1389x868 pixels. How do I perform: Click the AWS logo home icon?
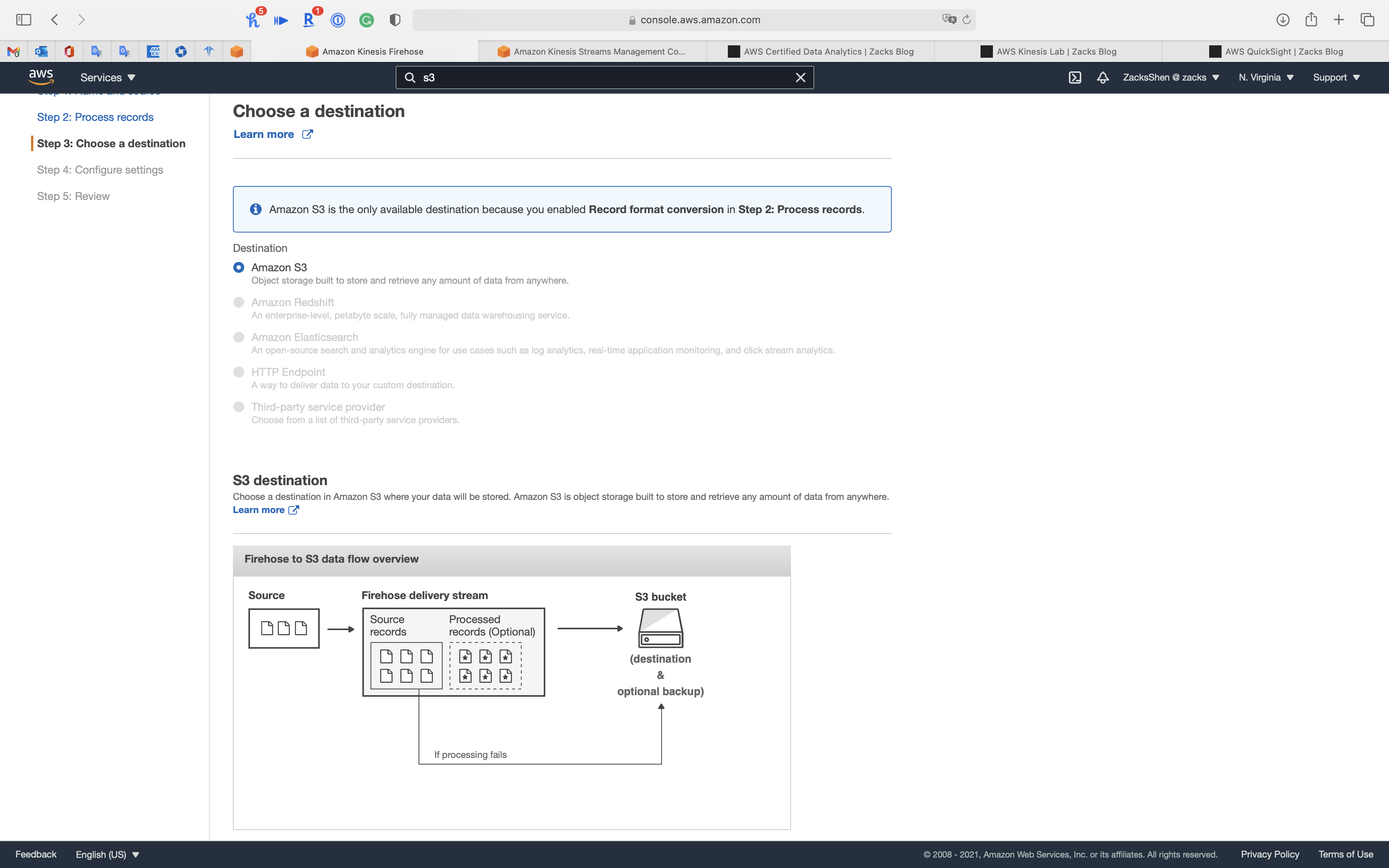(x=41, y=77)
